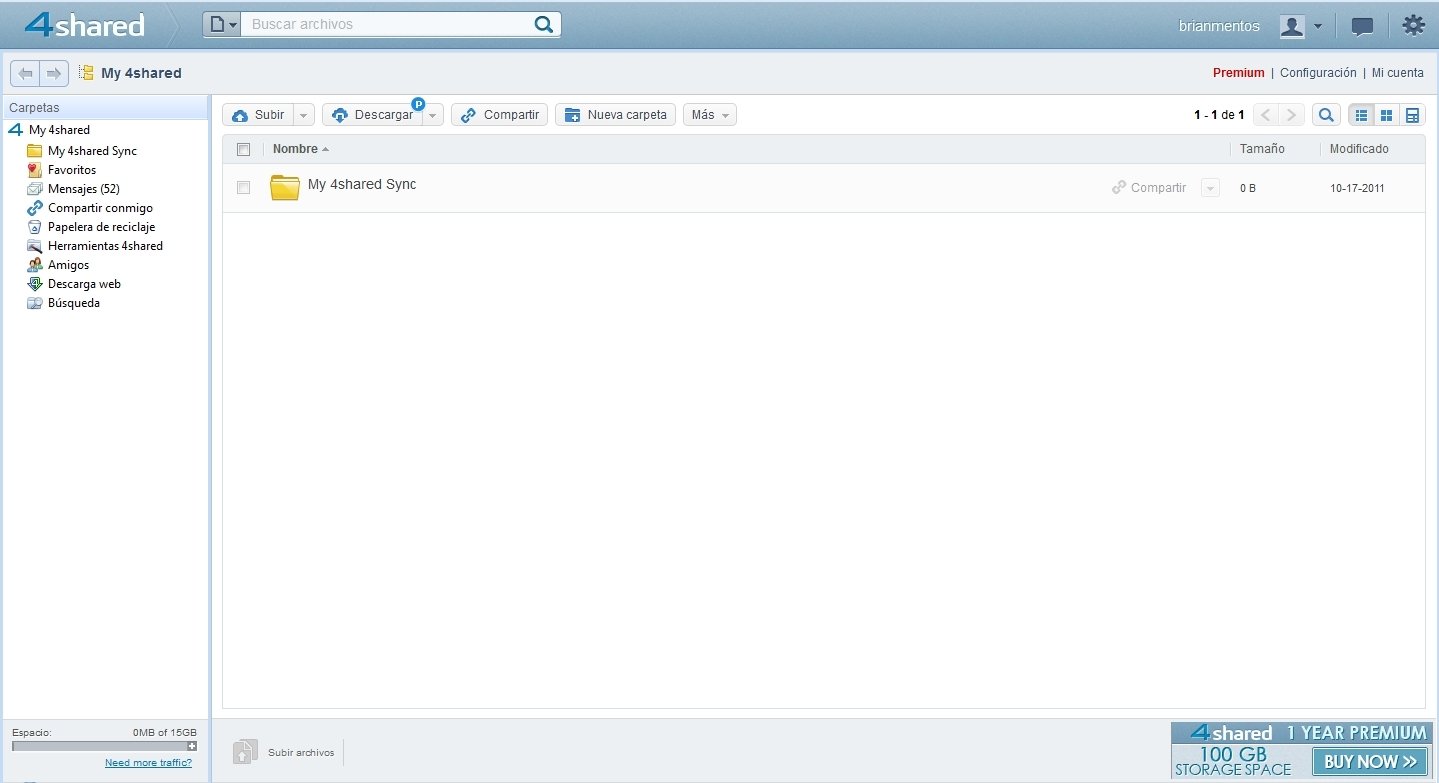Open the user avatar account menu
The width and height of the screenshot is (1439, 783).
pyautogui.click(x=1301, y=26)
